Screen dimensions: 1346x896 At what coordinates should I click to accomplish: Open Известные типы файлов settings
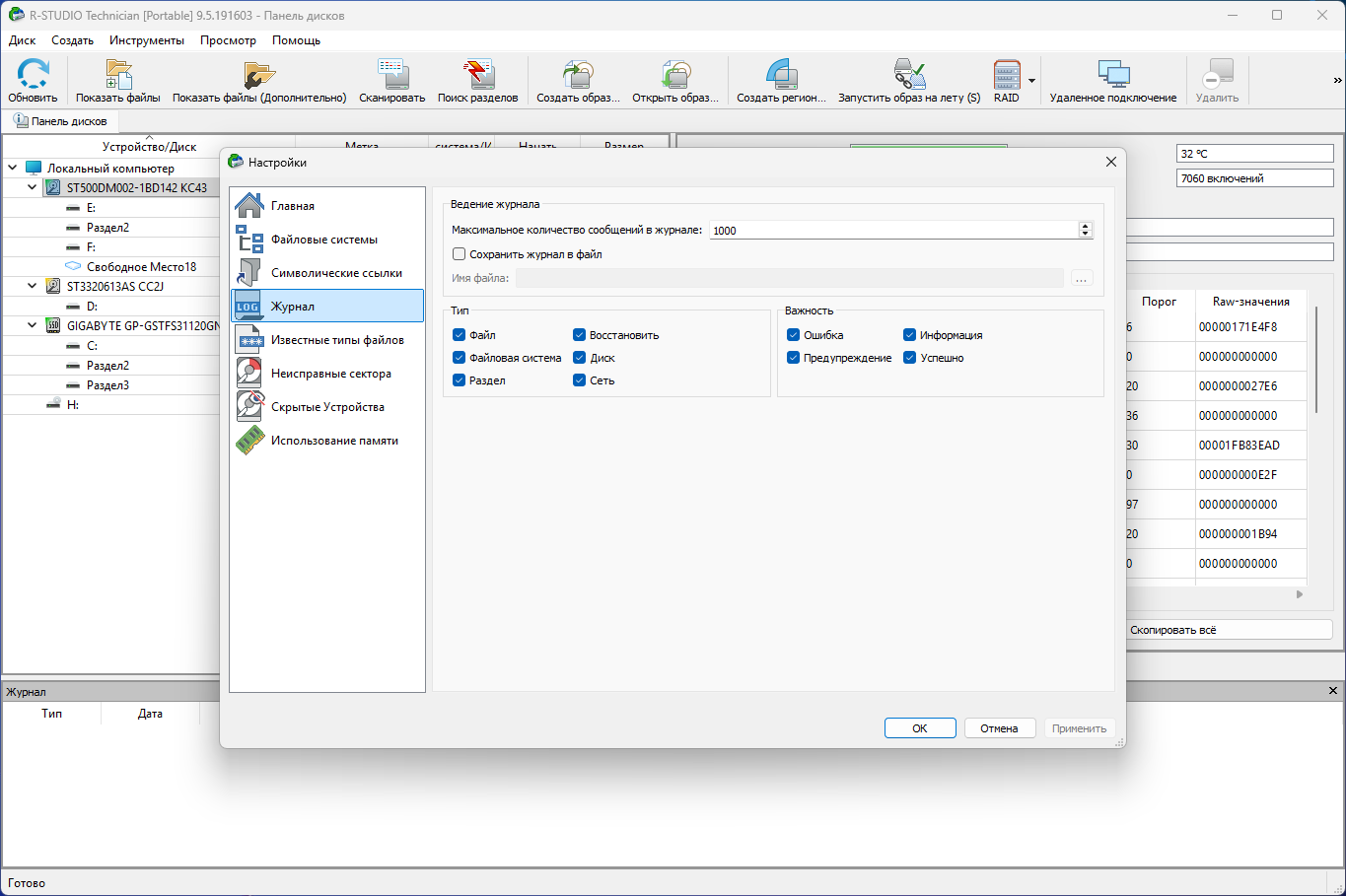click(327, 340)
